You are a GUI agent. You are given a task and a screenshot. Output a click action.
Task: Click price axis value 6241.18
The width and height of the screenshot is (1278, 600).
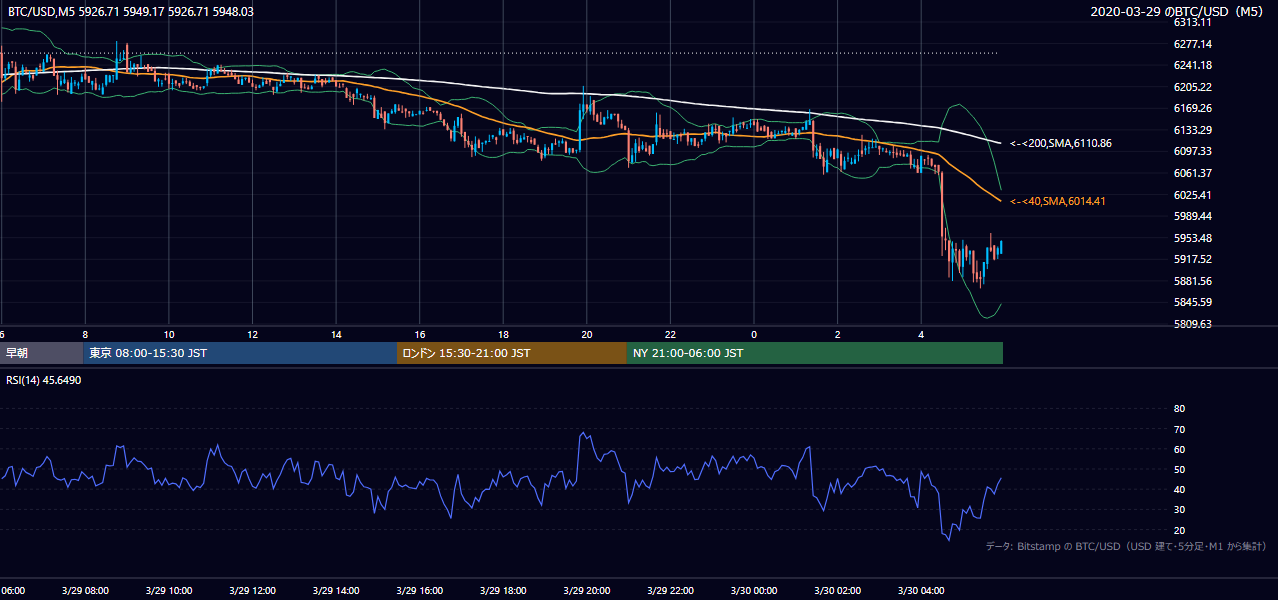(x=1192, y=65)
